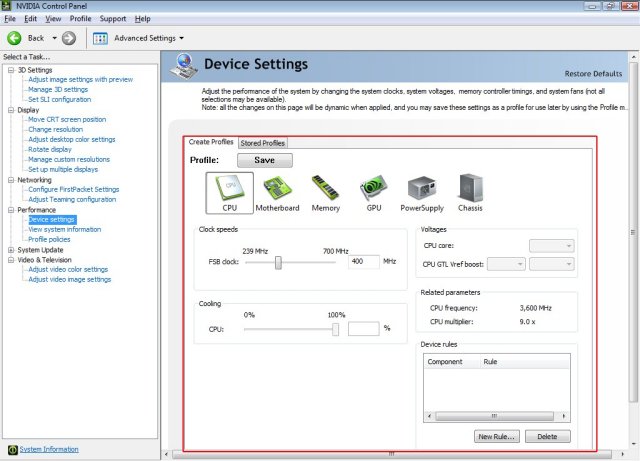Image resolution: width=640 pixels, height=461 pixels.
Task: Collapse the Display tree node
Action: point(11,110)
